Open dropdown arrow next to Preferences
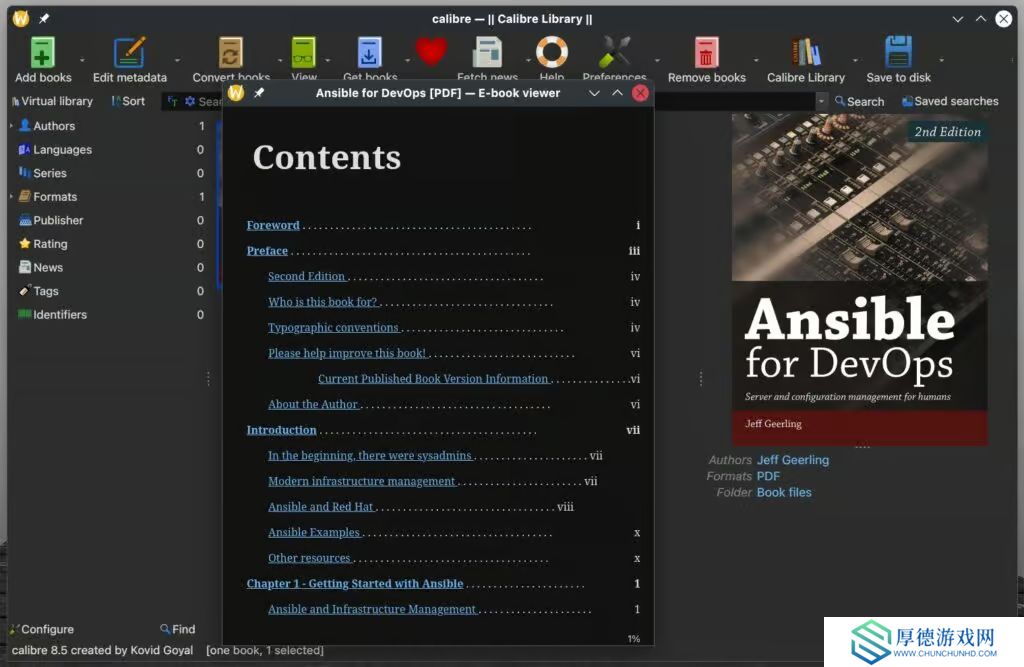 [x=657, y=60]
